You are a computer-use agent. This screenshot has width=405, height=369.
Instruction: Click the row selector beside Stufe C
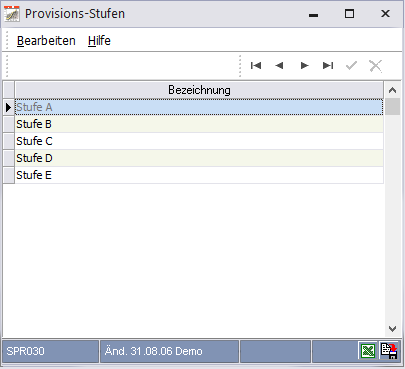(9, 141)
